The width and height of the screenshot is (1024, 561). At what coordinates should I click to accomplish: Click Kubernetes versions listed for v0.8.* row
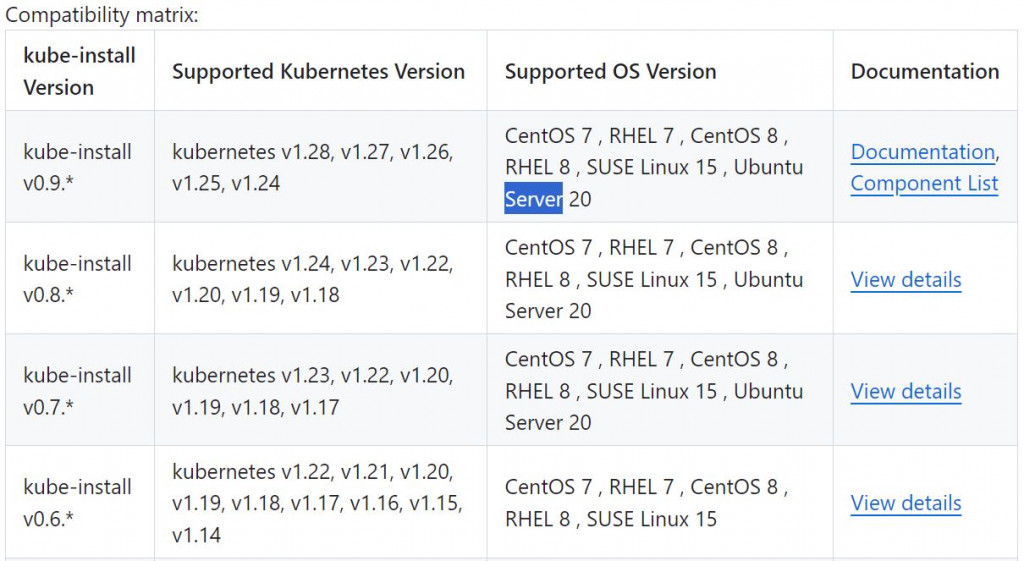(312, 279)
